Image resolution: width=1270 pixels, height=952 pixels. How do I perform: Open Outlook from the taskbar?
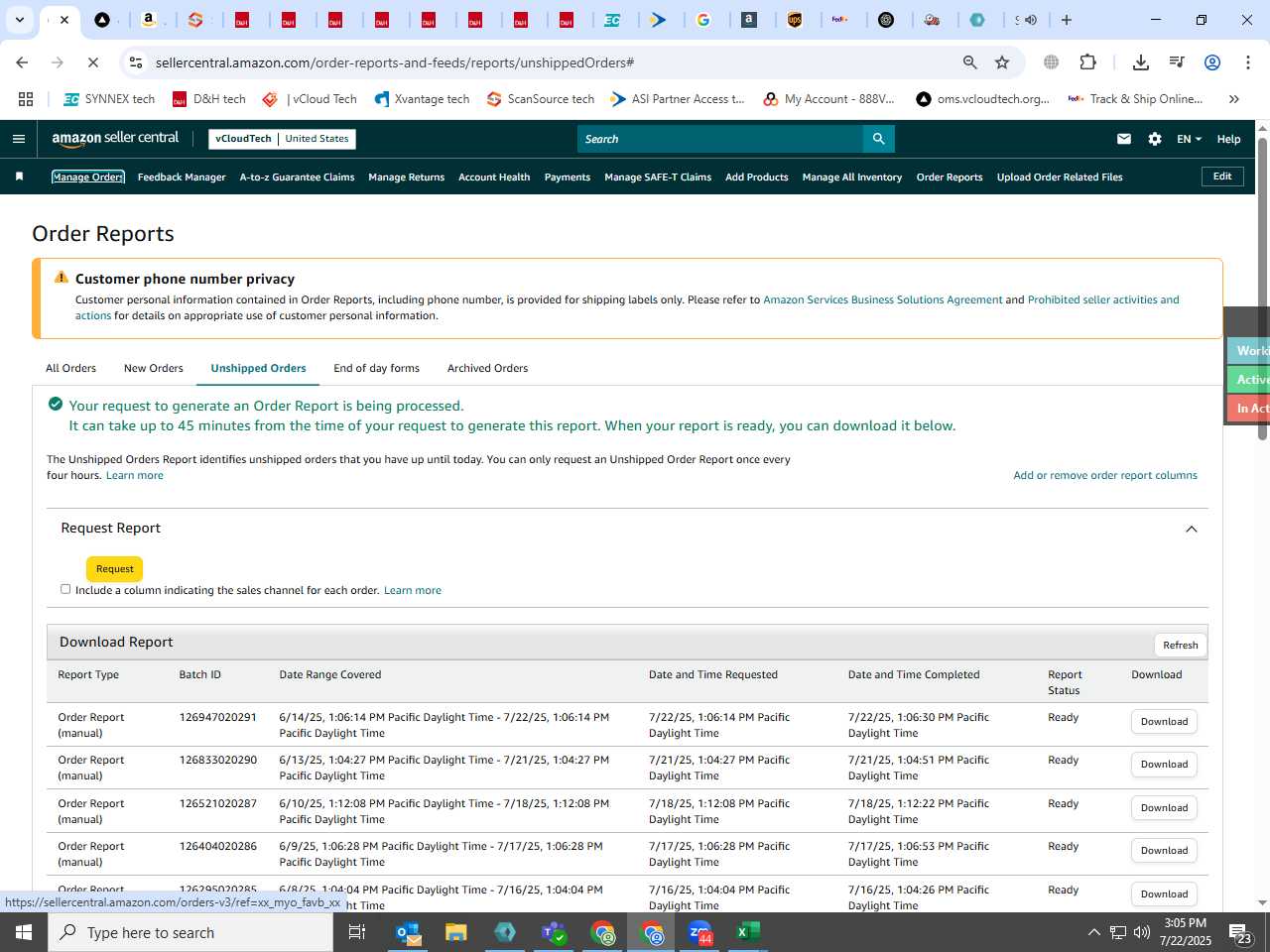pyautogui.click(x=408, y=932)
